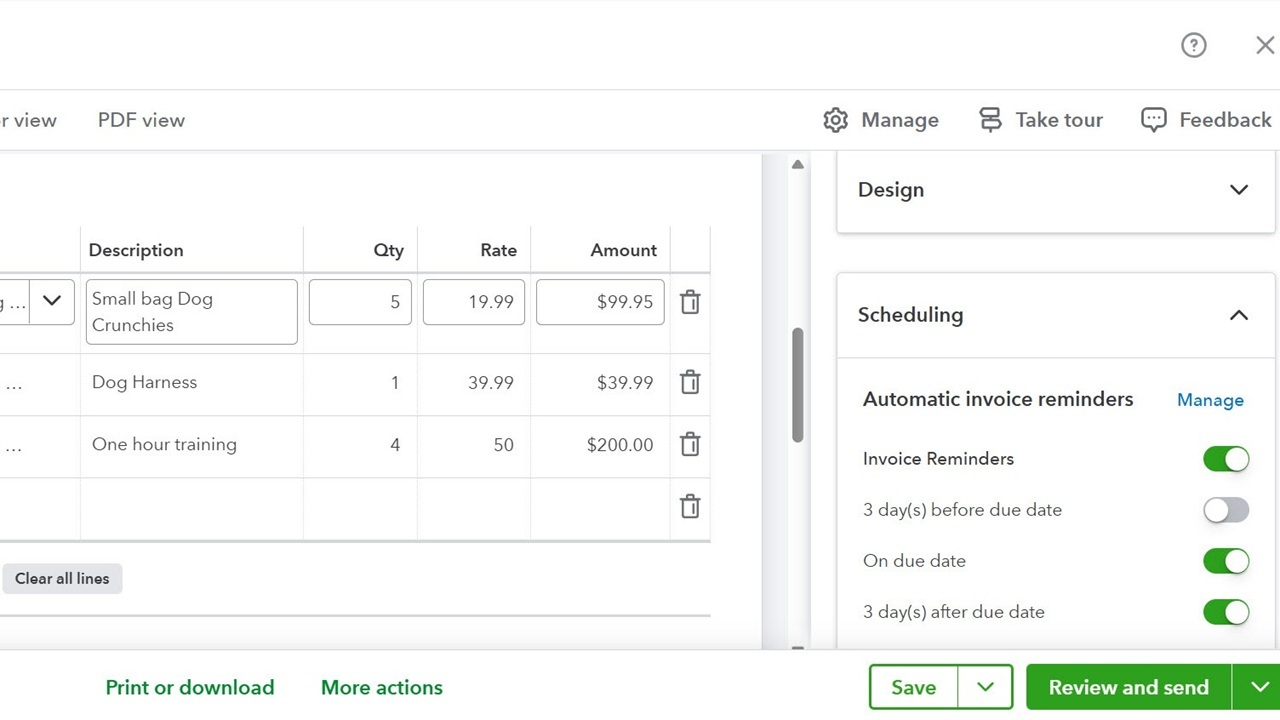The image size is (1280, 720).
Task: Select the Dog Harness description cell
Action: (192, 383)
